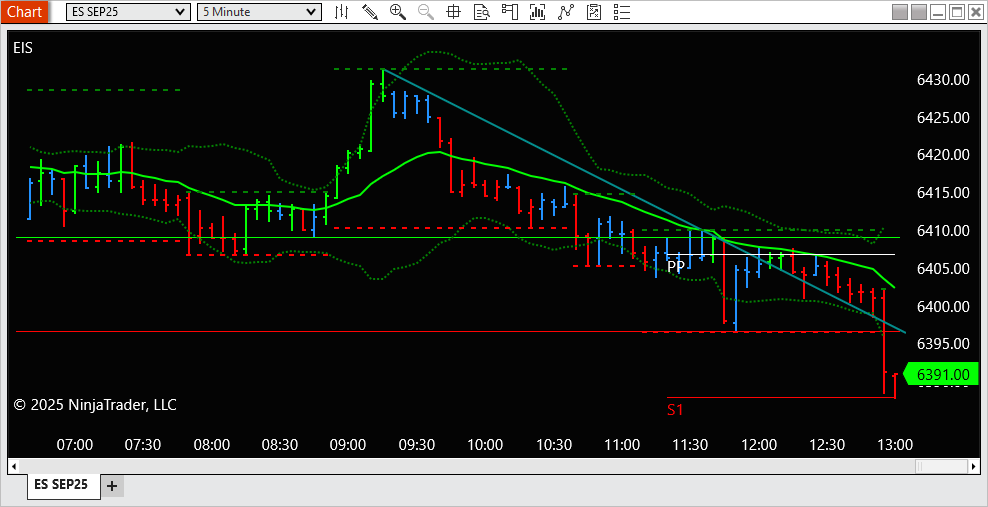Maximize the chart window
Viewport: 988px width, 507px height.
956,11
